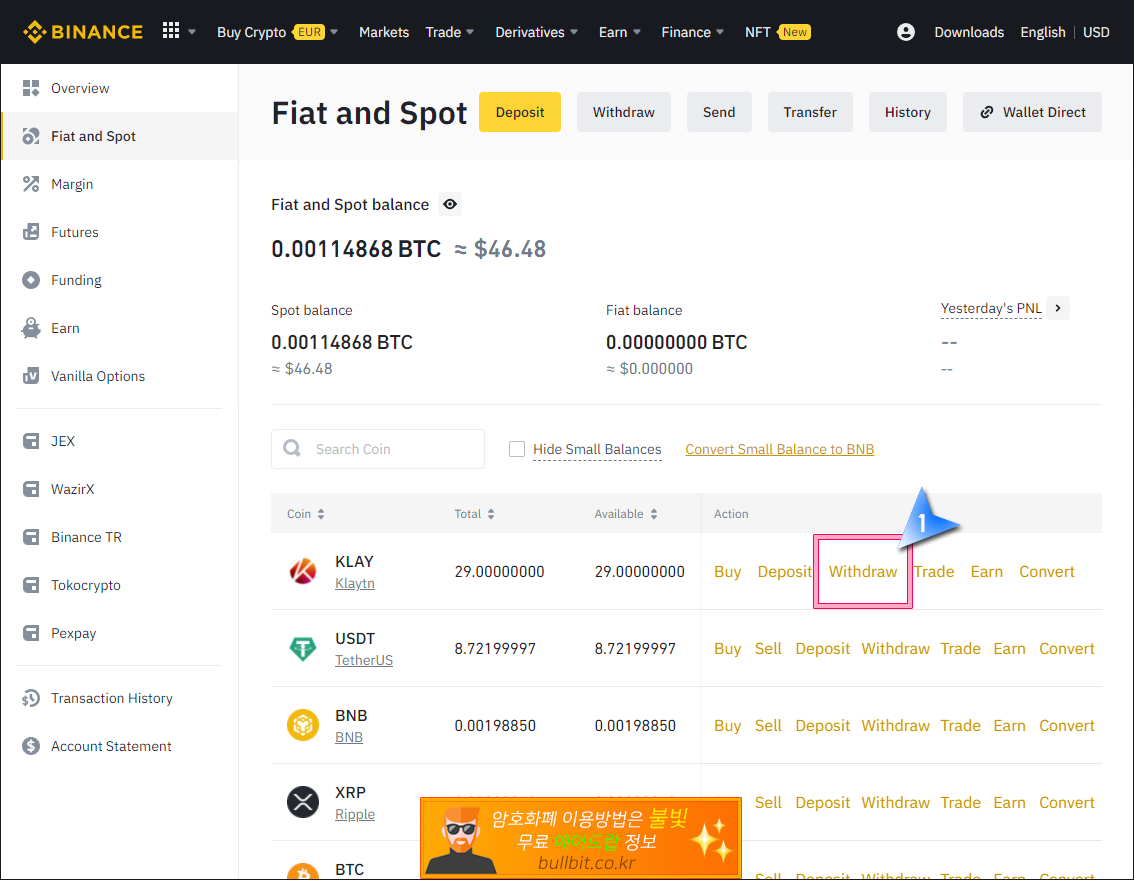The height and width of the screenshot is (880, 1134).
Task: Change currency from USD
Action: [x=1096, y=32]
